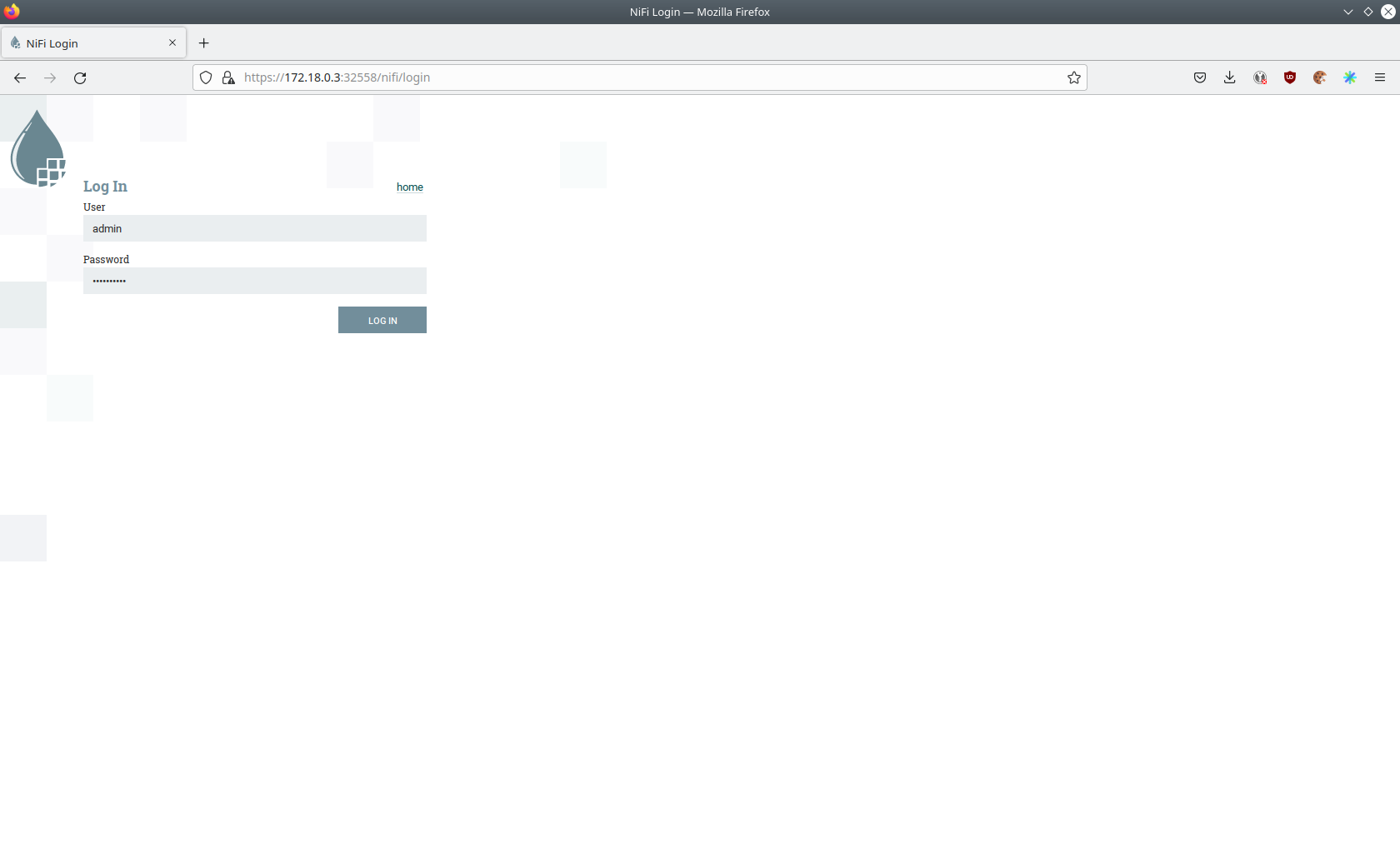1400x843 pixels.
Task: Open a new tab with plus button
Action: click(203, 43)
